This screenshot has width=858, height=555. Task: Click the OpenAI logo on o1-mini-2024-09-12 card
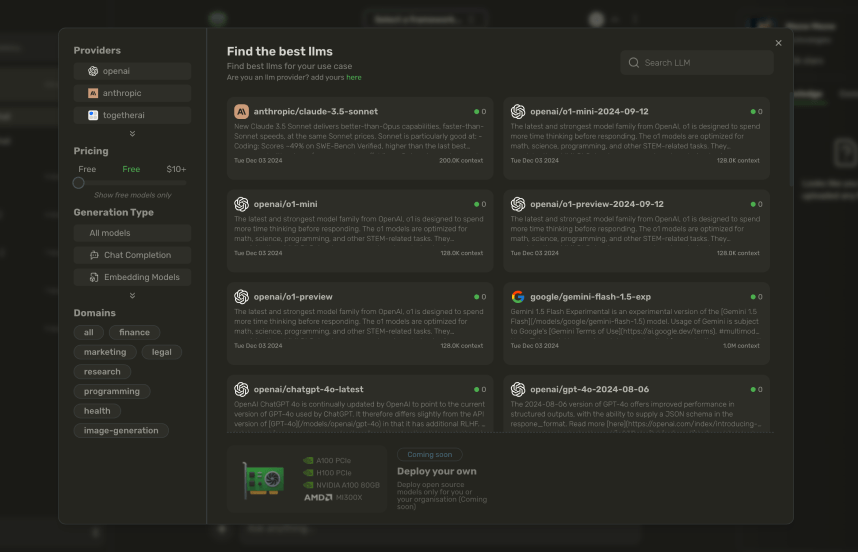pyautogui.click(x=518, y=112)
